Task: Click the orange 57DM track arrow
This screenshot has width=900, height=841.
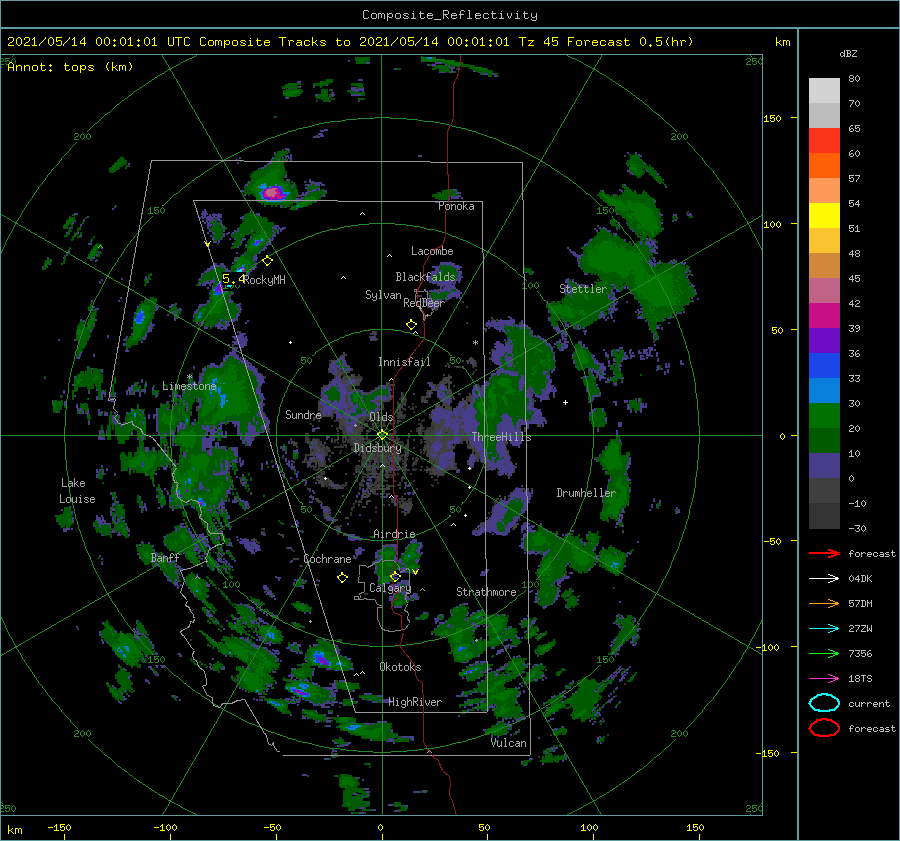Action: point(824,603)
